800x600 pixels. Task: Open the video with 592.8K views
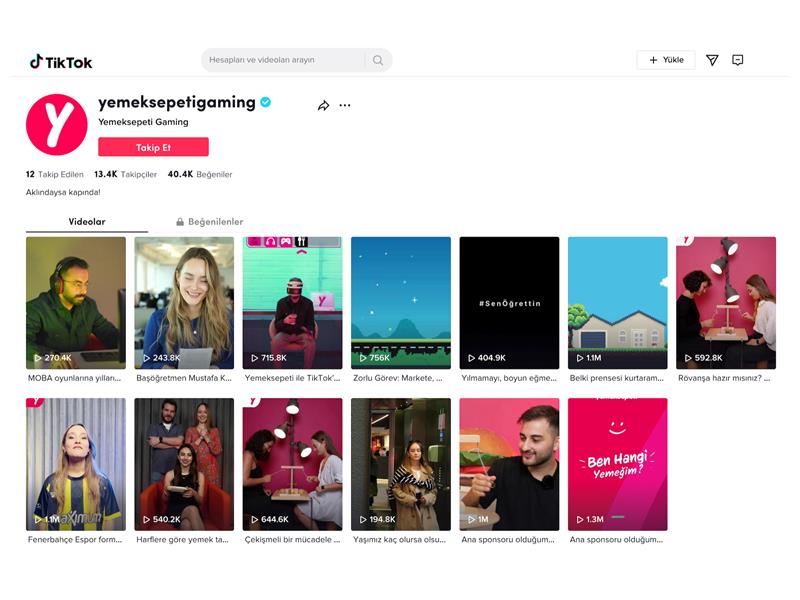pos(726,303)
